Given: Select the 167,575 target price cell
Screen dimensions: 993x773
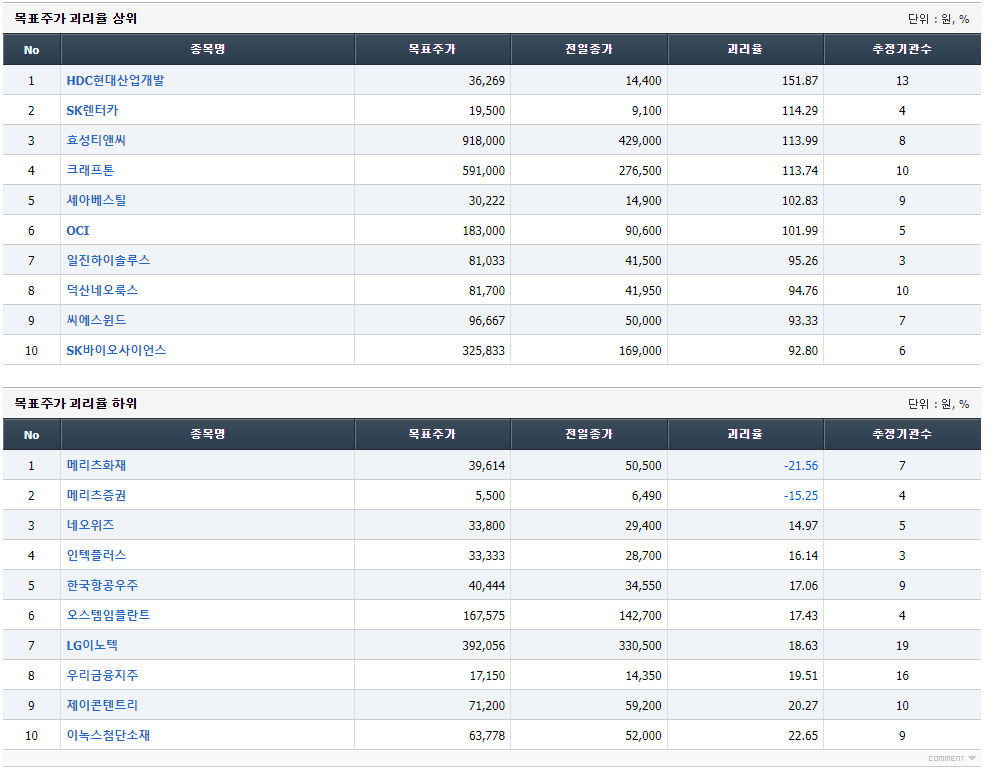Looking at the screenshot, I should (483, 616).
